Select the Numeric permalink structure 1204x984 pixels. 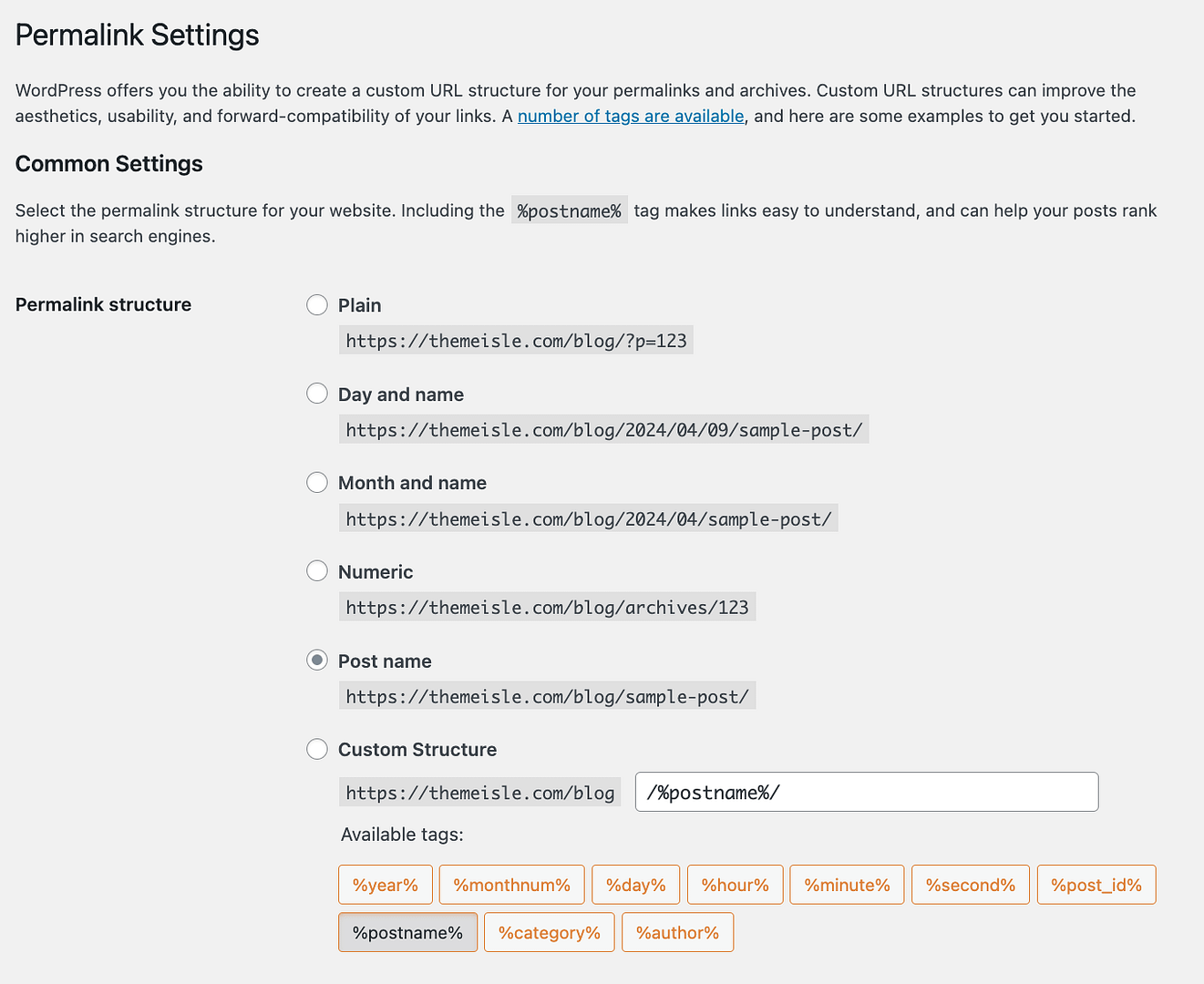point(316,570)
